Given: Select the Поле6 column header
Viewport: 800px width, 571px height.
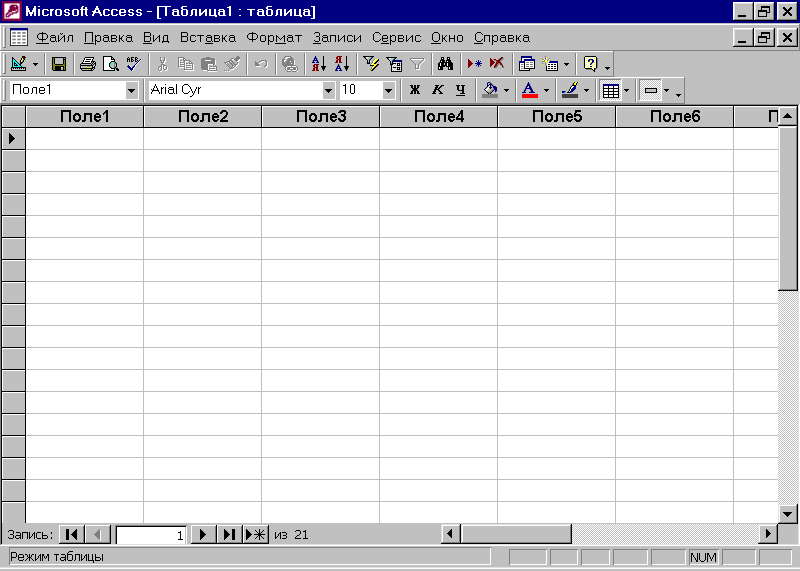Looking at the screenshot, I should [x=674, y=116].
